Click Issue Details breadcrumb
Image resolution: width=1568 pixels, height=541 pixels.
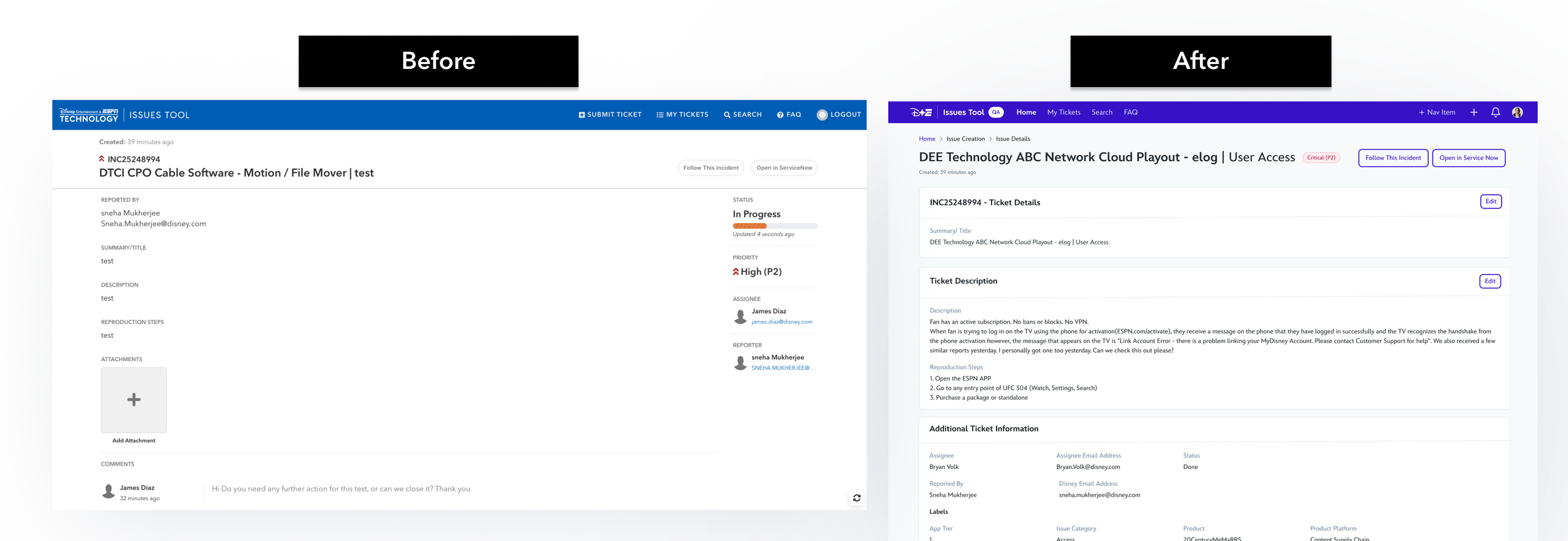click(x=1013, y=139)
